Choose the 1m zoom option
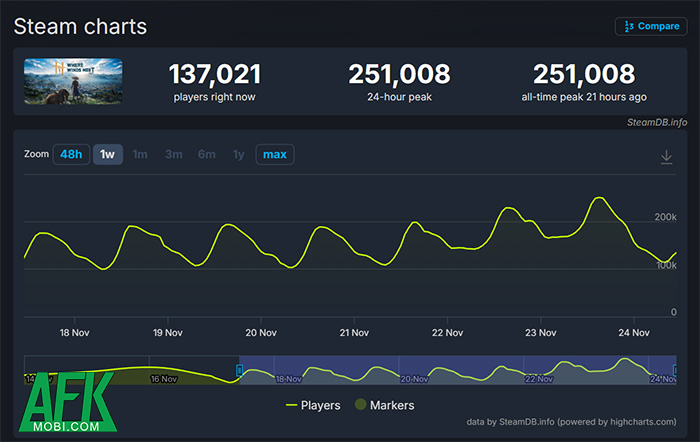 (x=140, y=154)
